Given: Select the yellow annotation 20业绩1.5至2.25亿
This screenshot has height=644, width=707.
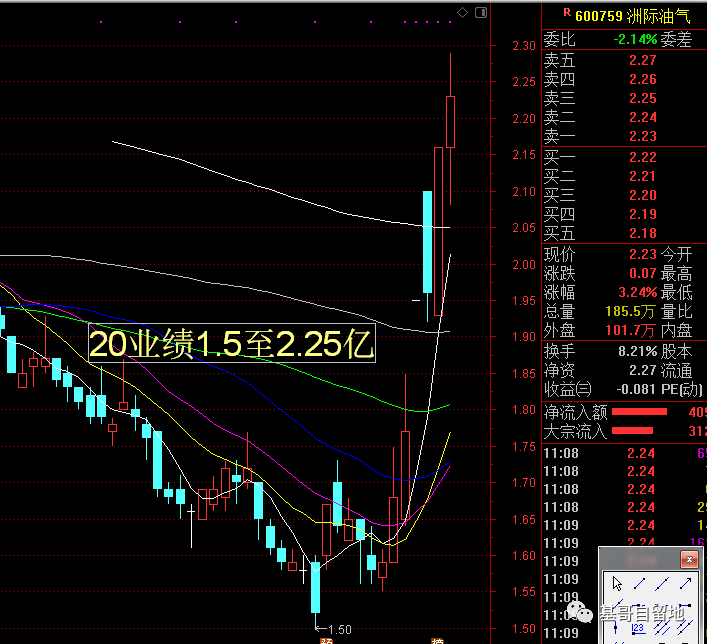Looking at the screenshot, I should (x=232, y=343).
